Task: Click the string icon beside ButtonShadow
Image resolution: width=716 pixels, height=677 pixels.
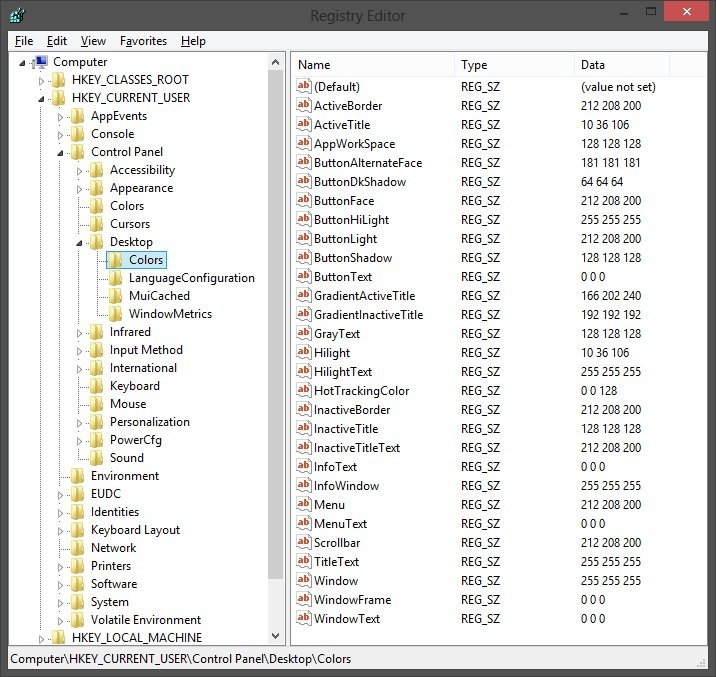Action: pyautogui.click(x=304, y=257)
